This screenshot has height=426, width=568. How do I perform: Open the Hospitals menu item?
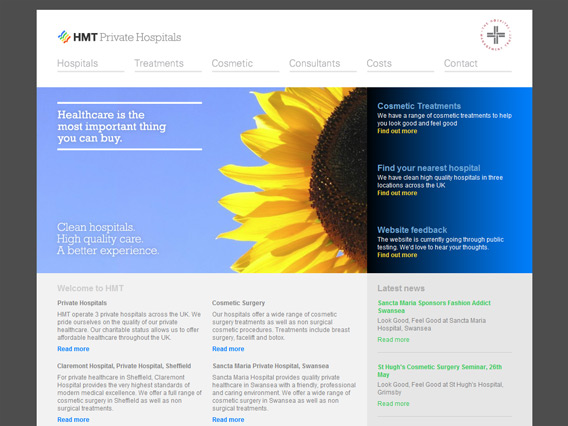pyautogui.click(x=78, y=63)
